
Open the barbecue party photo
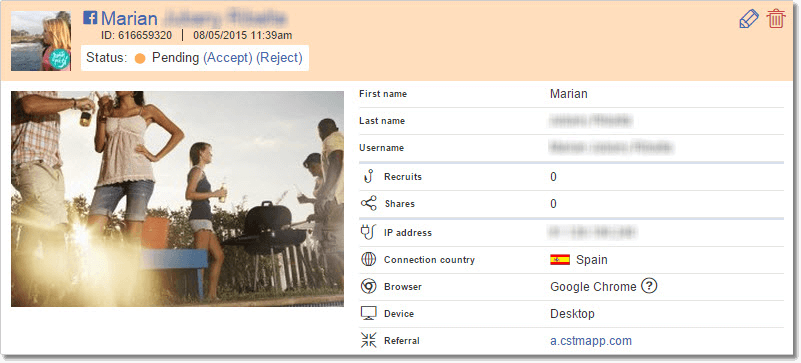point(177,199)
